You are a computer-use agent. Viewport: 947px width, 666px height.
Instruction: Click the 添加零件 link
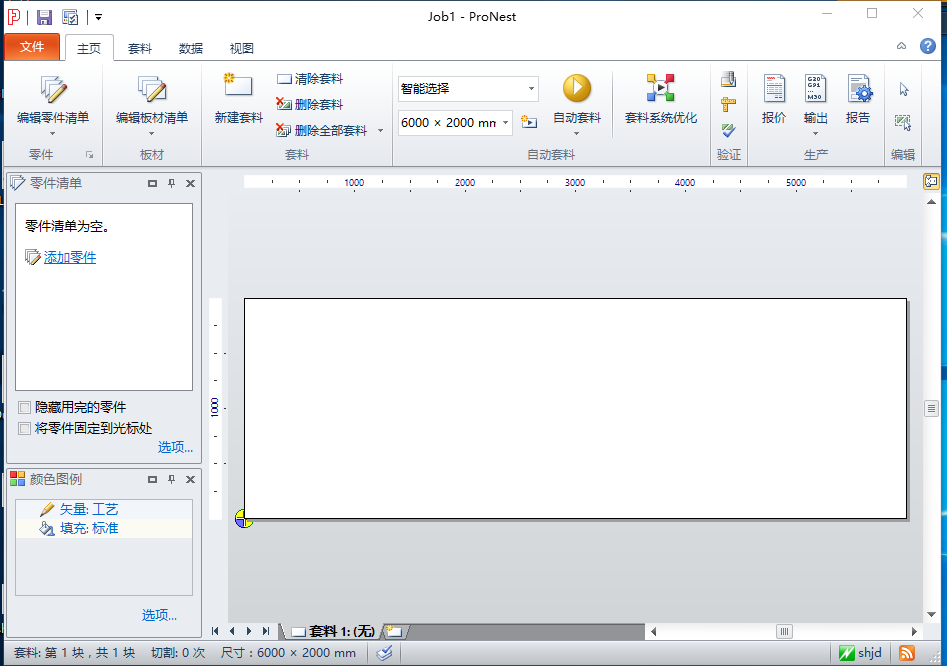tap(70, 258)
